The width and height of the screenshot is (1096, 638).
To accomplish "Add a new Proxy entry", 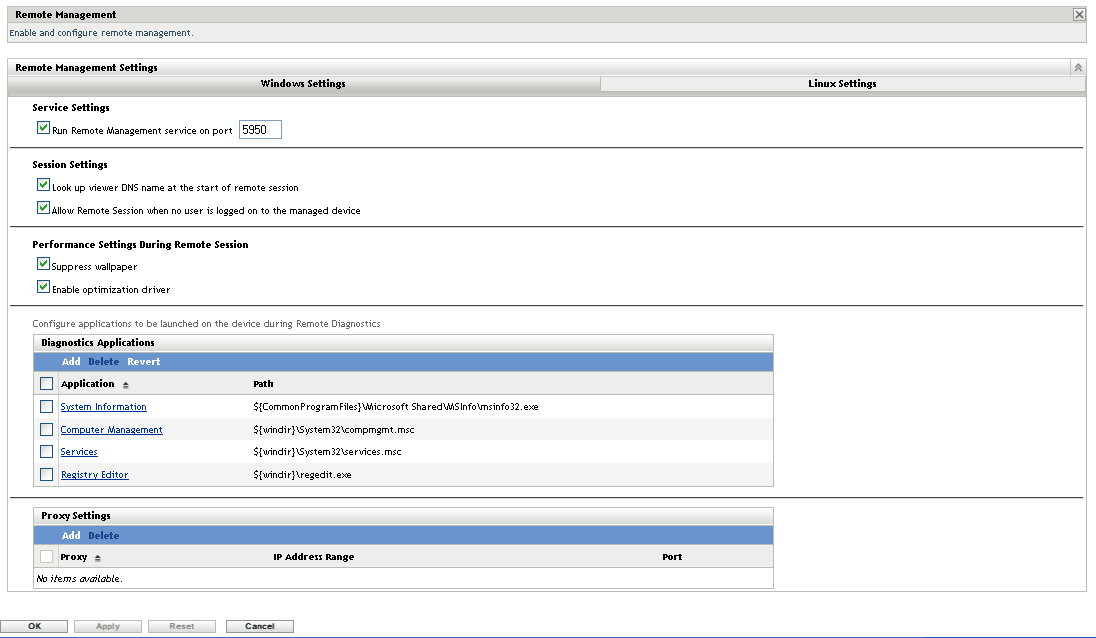I will (70, 535).
